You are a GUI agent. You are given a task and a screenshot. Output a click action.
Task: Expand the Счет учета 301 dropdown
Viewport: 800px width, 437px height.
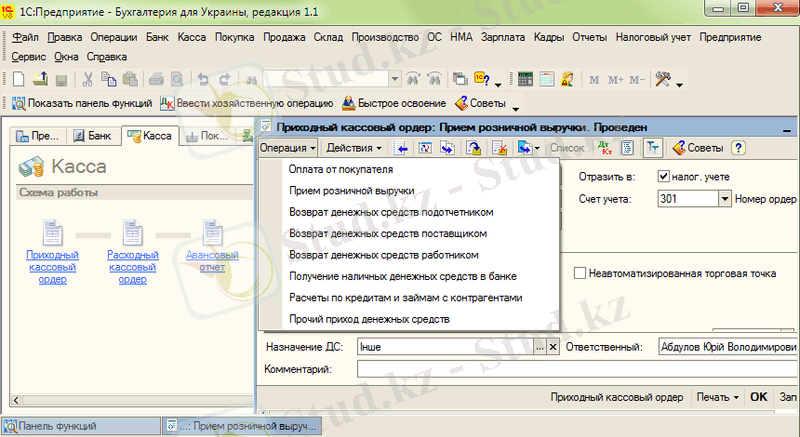[x=725, y=199]
